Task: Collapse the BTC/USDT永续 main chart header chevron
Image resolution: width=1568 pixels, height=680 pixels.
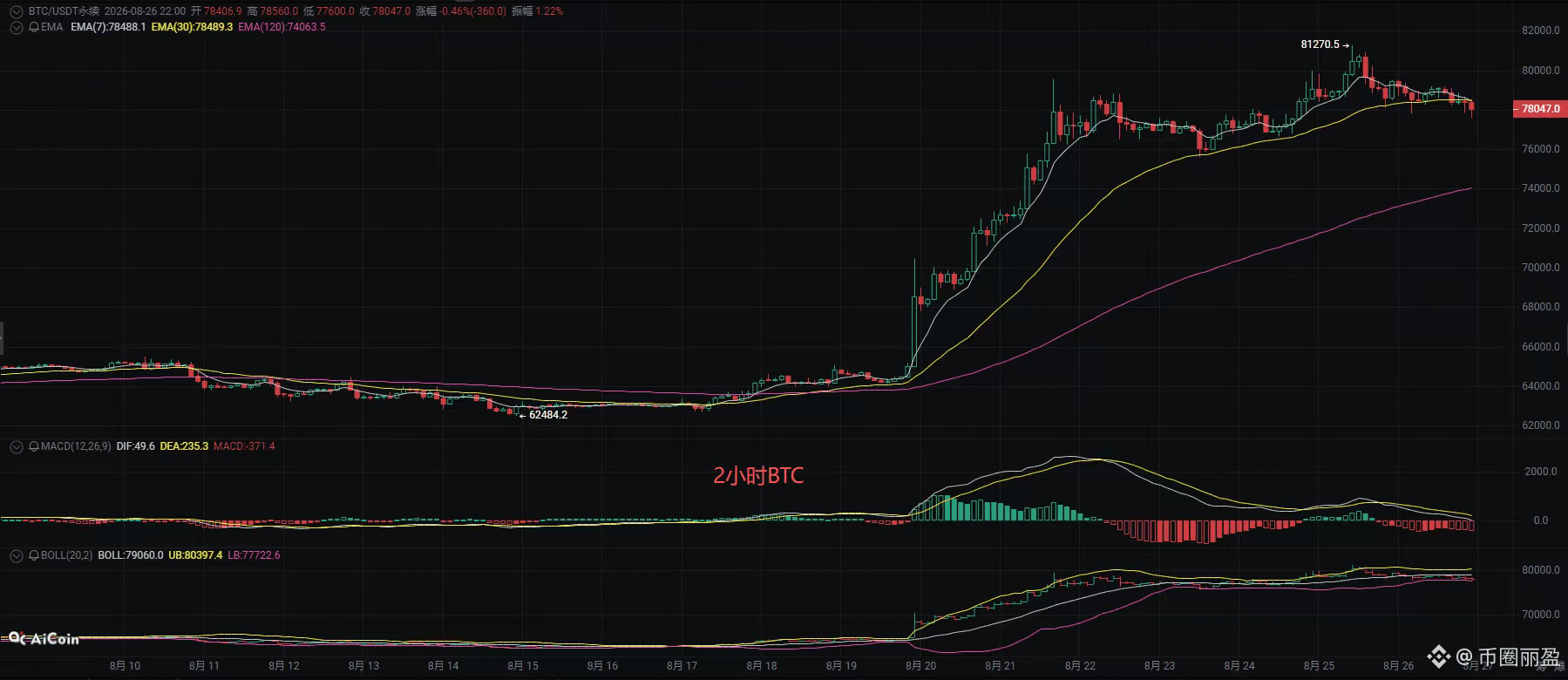Action: tap(16, 11)
